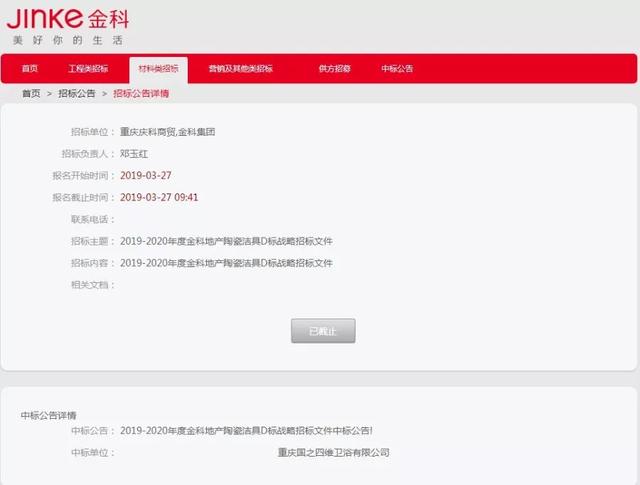Go to the 供方招募 tab
The width and height of the screenshot is (640, 485).
pyautogui.click(x=334, y=69)
